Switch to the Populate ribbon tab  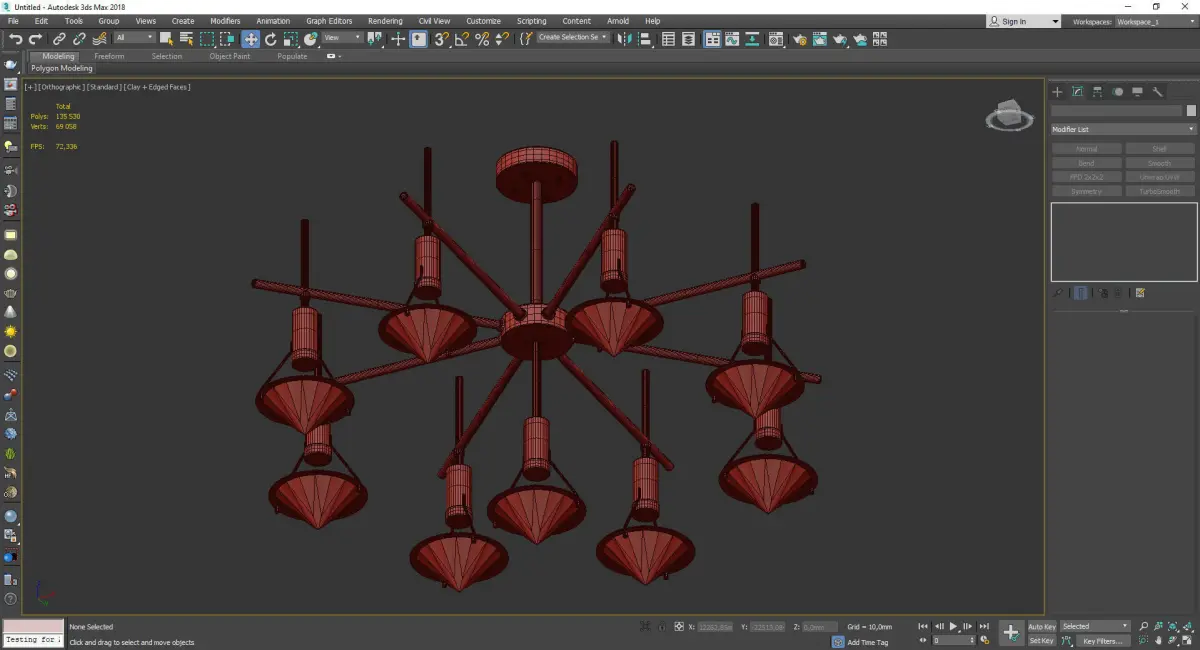click(x=292, y=56)
